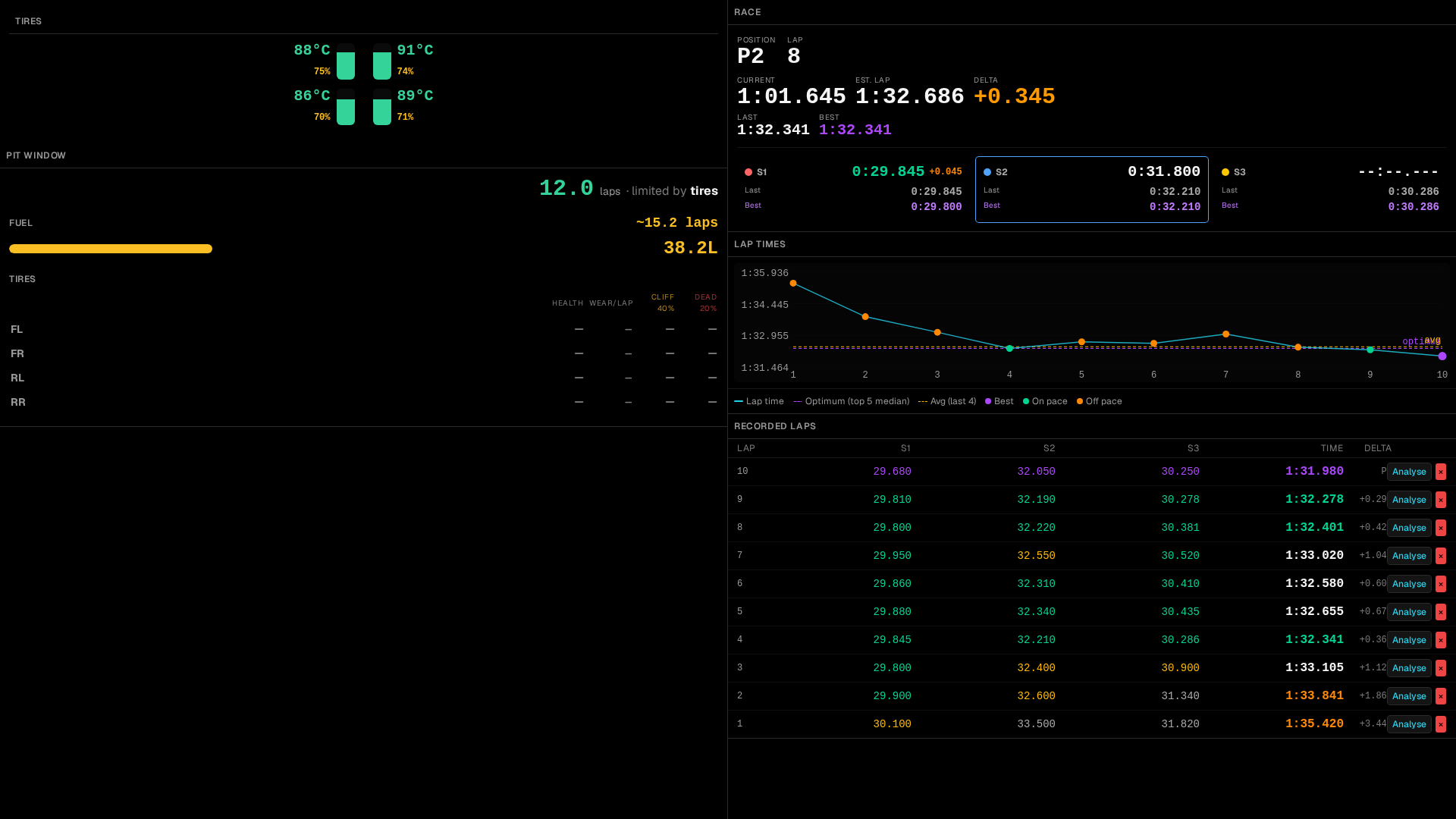
Task: Toggle 'Optimum (top 5 median)' legend entry
Action: (852, 401)
